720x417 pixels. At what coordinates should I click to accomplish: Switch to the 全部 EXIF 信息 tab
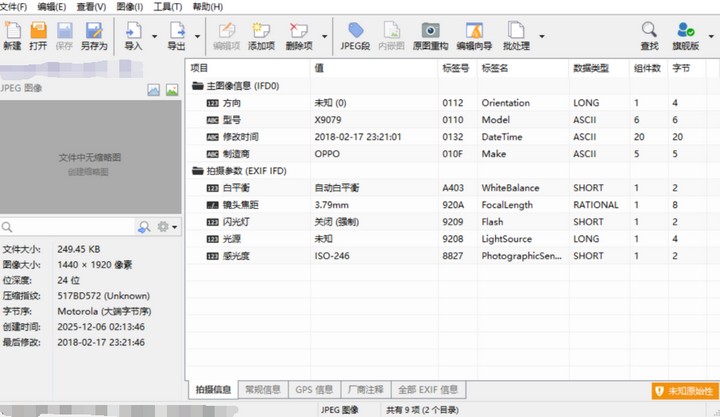[429, 389]
